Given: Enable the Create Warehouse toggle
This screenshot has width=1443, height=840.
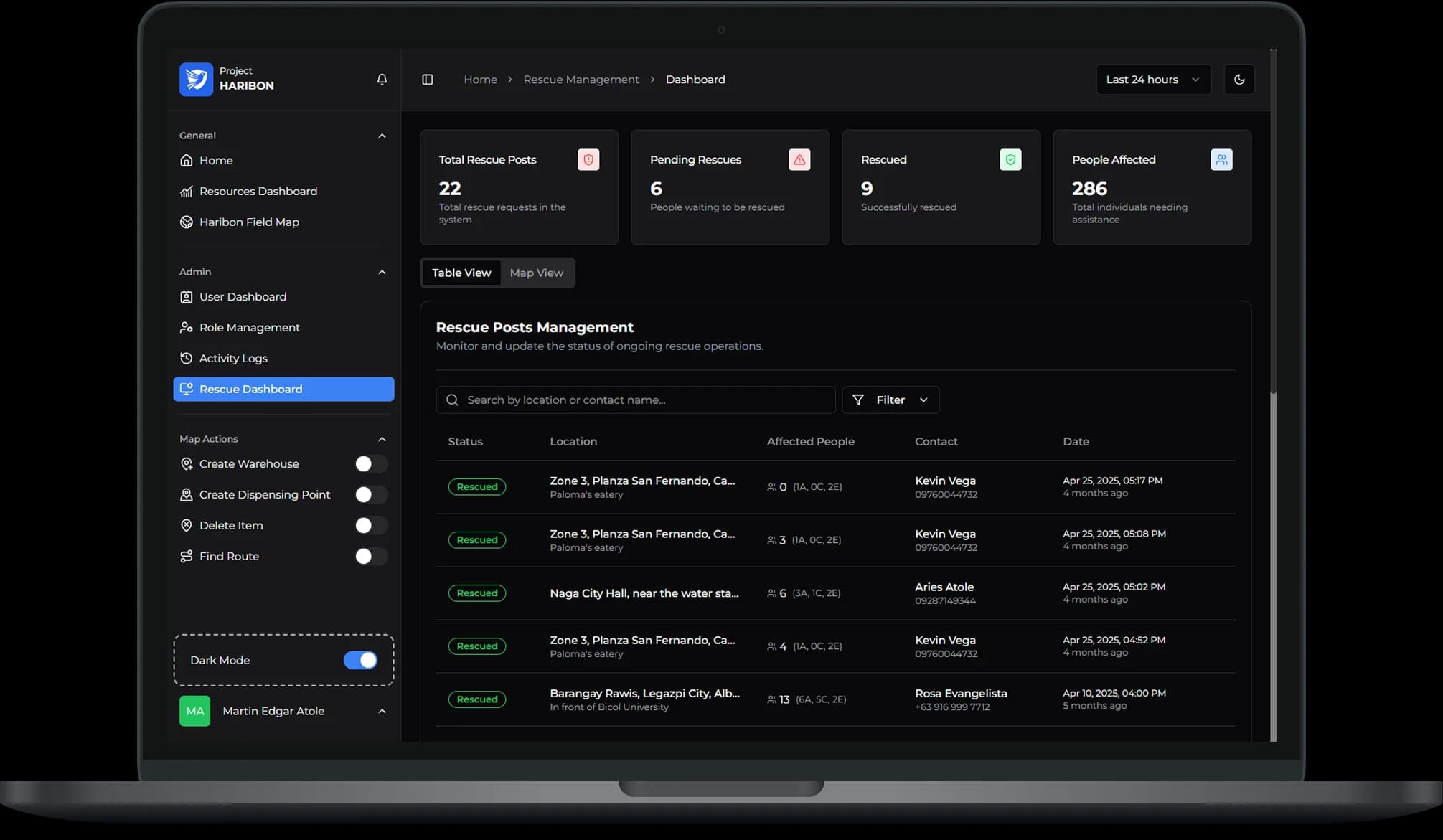Looking at the screenshot, I should pos(370,464).
